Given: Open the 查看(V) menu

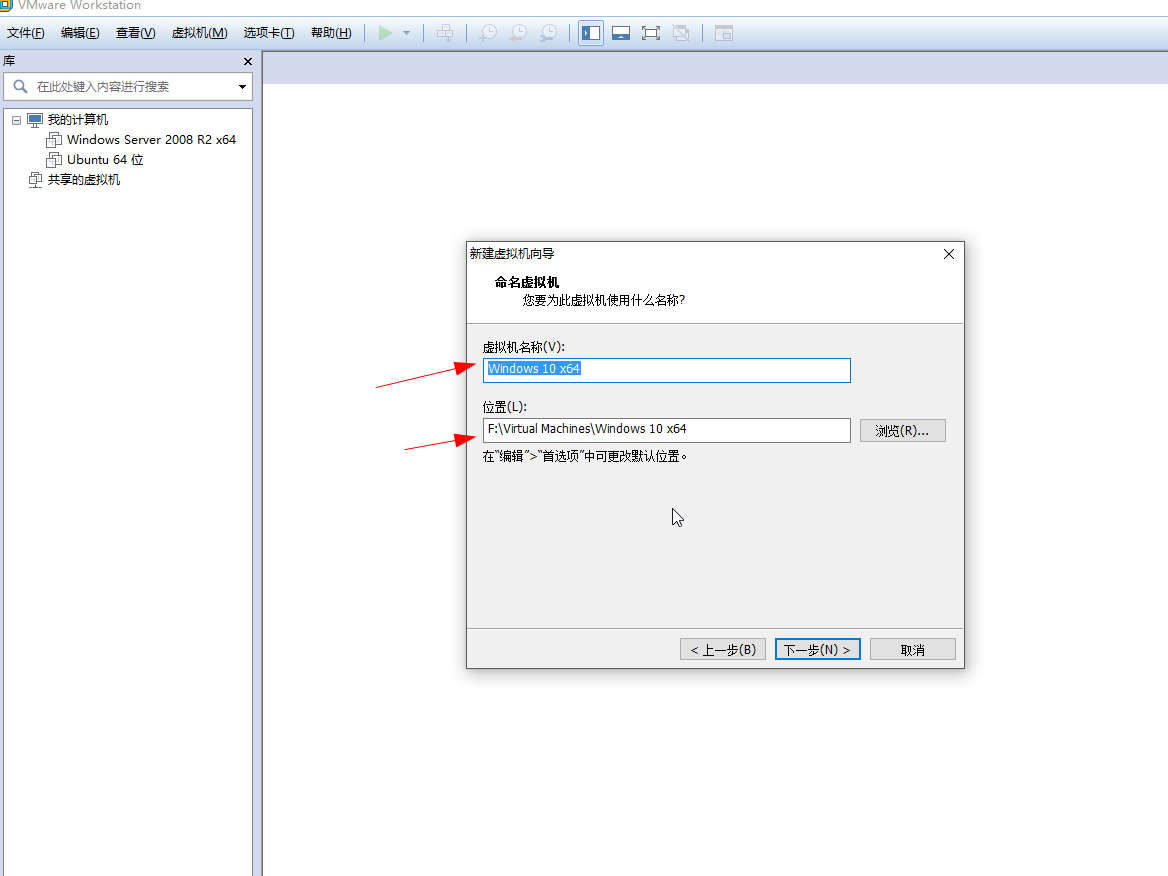Looking at the screenshot, I should [x=135, y=33].
